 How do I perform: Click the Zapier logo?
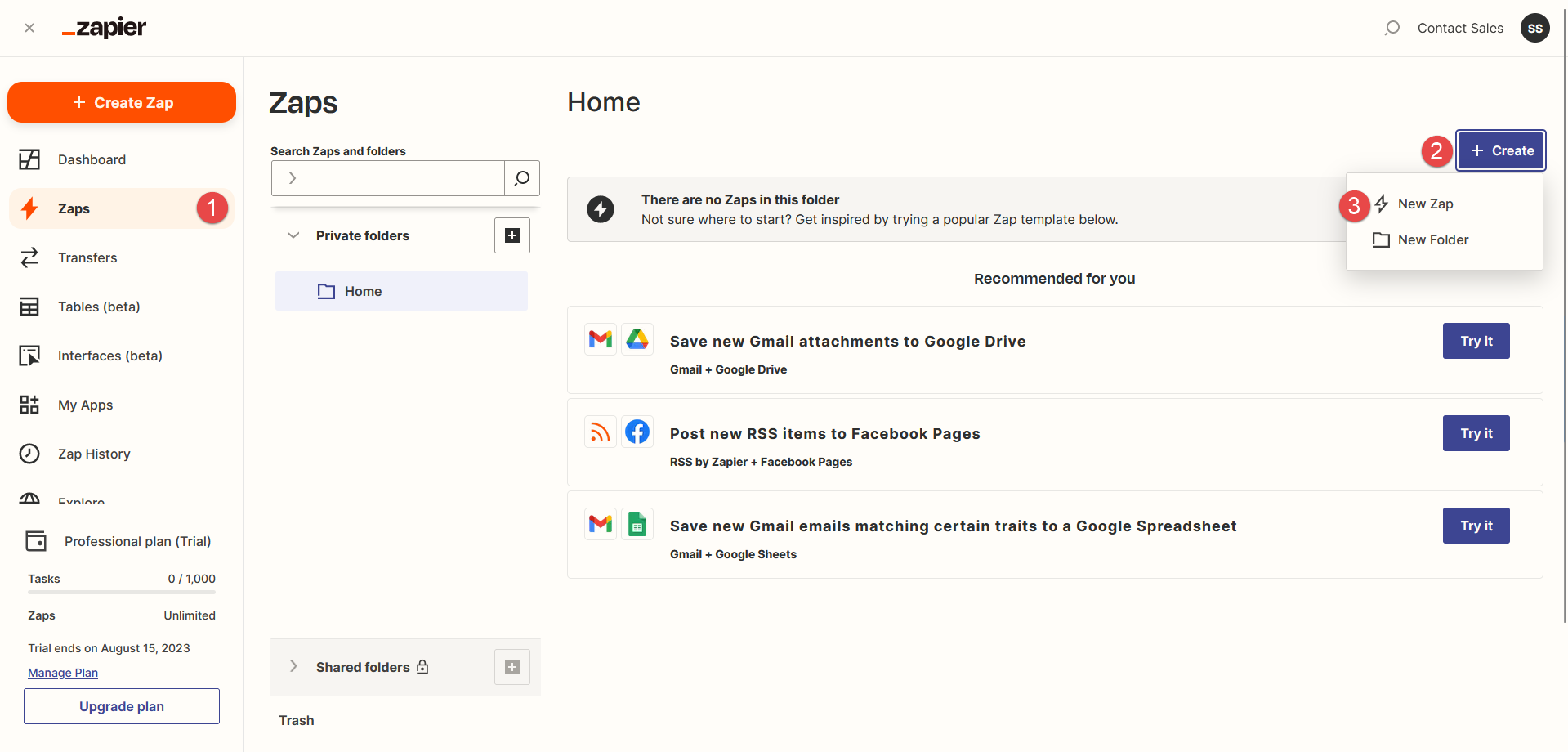(104, 28)
